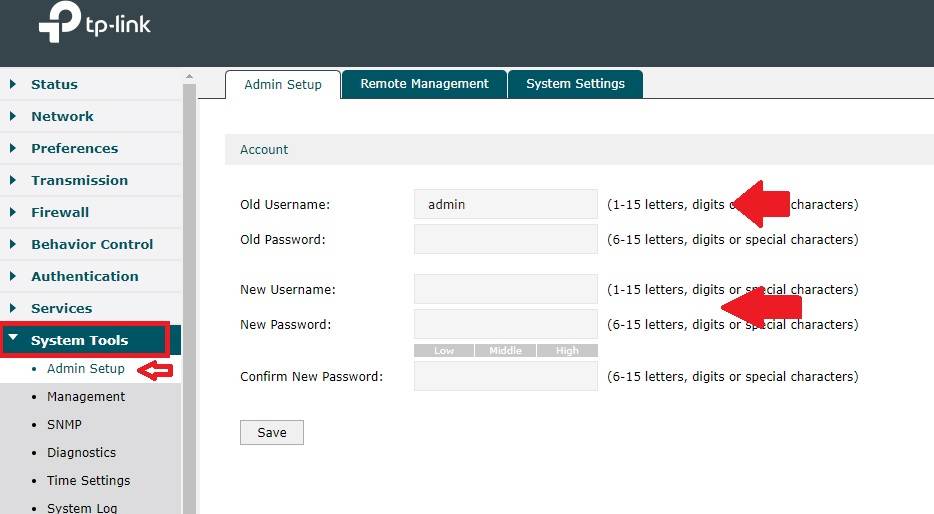Screen dimensions: 934x514
Task: Open the Status section
Action: tap(54, 85)
